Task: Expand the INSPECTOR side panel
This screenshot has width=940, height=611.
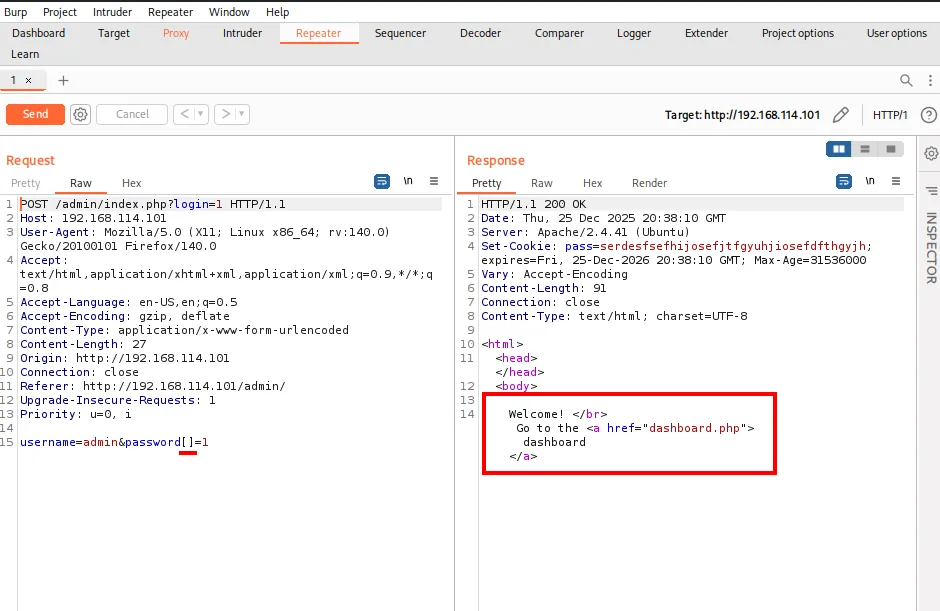Action: [x=931, y=247]
